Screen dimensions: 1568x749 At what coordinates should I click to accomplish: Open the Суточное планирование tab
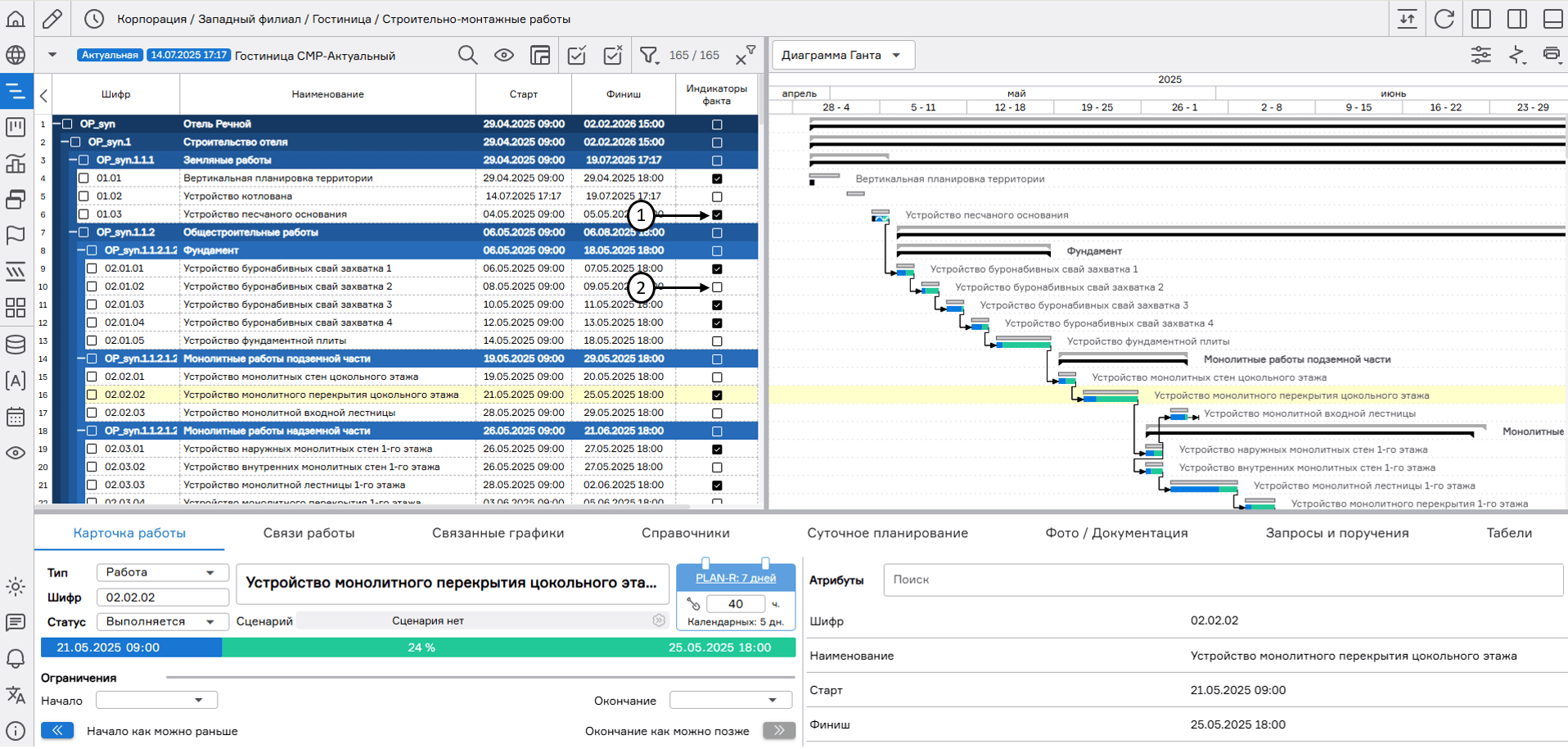[x=887, y=533]
